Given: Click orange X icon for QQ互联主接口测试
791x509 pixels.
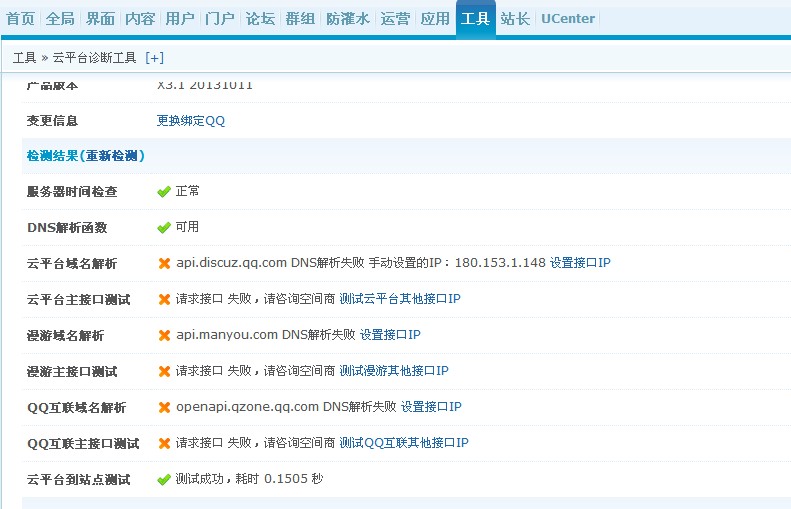Looking at the screenshot, I should pyautogui.click(x=164, y=443).
